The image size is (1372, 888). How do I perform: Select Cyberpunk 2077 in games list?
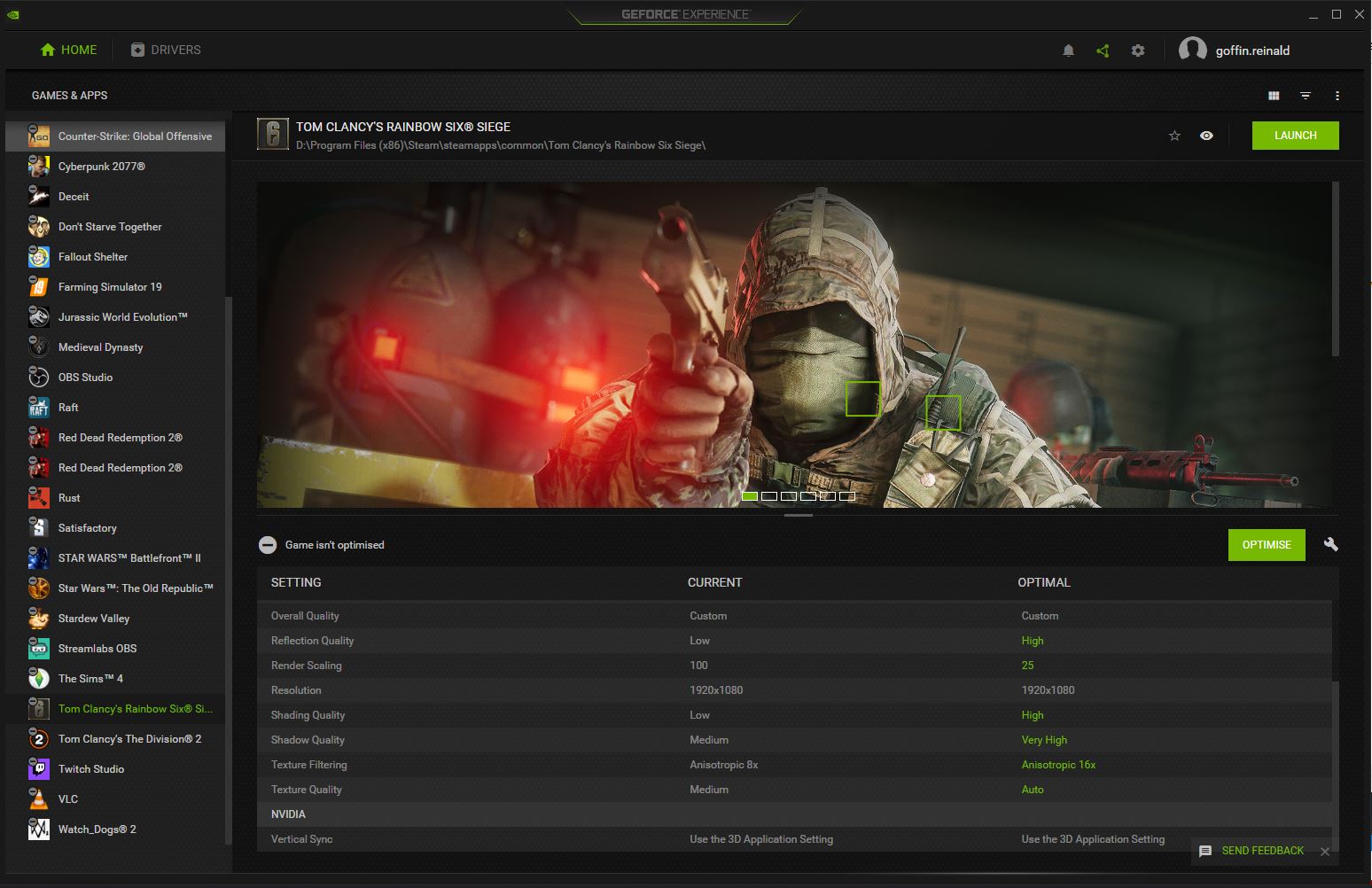(x=101, y=167)
